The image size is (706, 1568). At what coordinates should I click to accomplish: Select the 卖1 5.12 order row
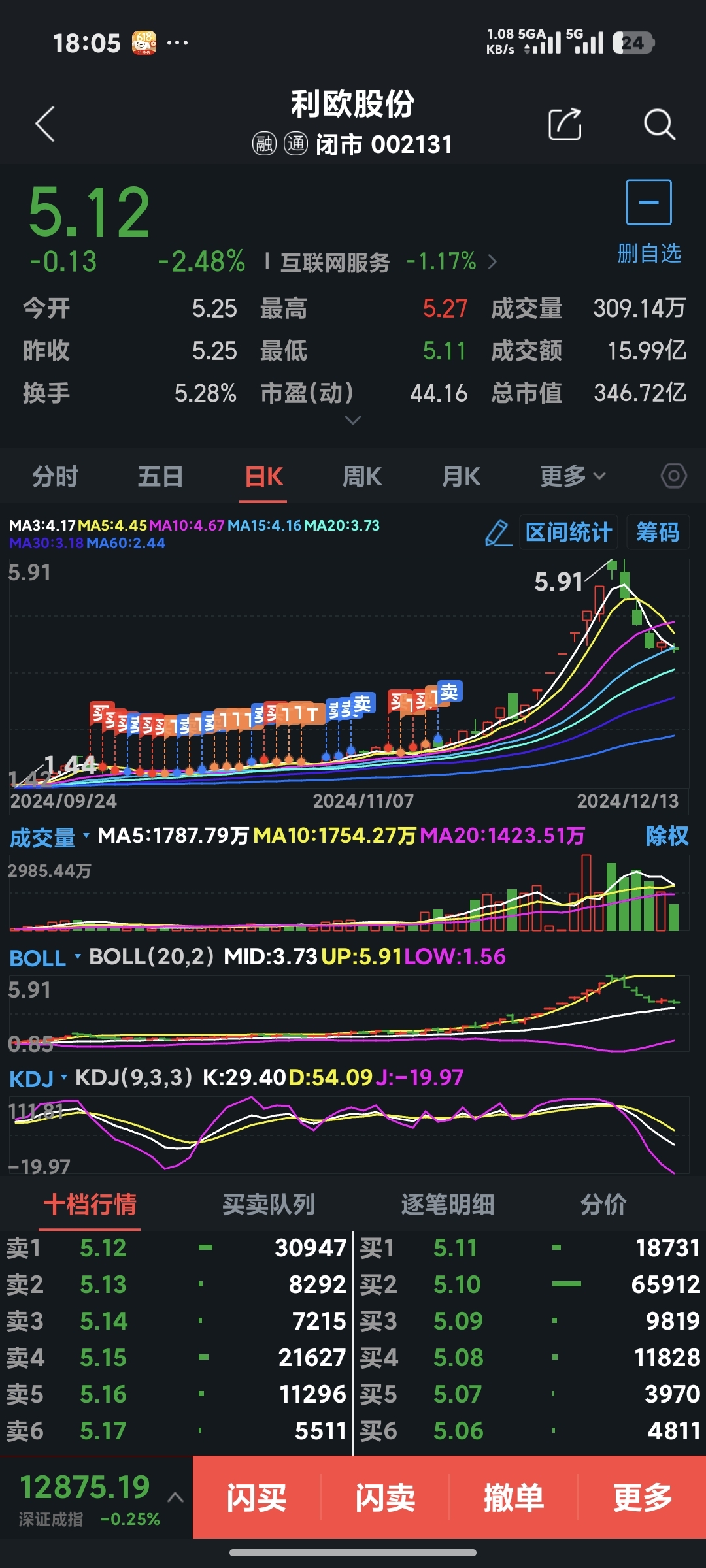[x=176, y=1248]
